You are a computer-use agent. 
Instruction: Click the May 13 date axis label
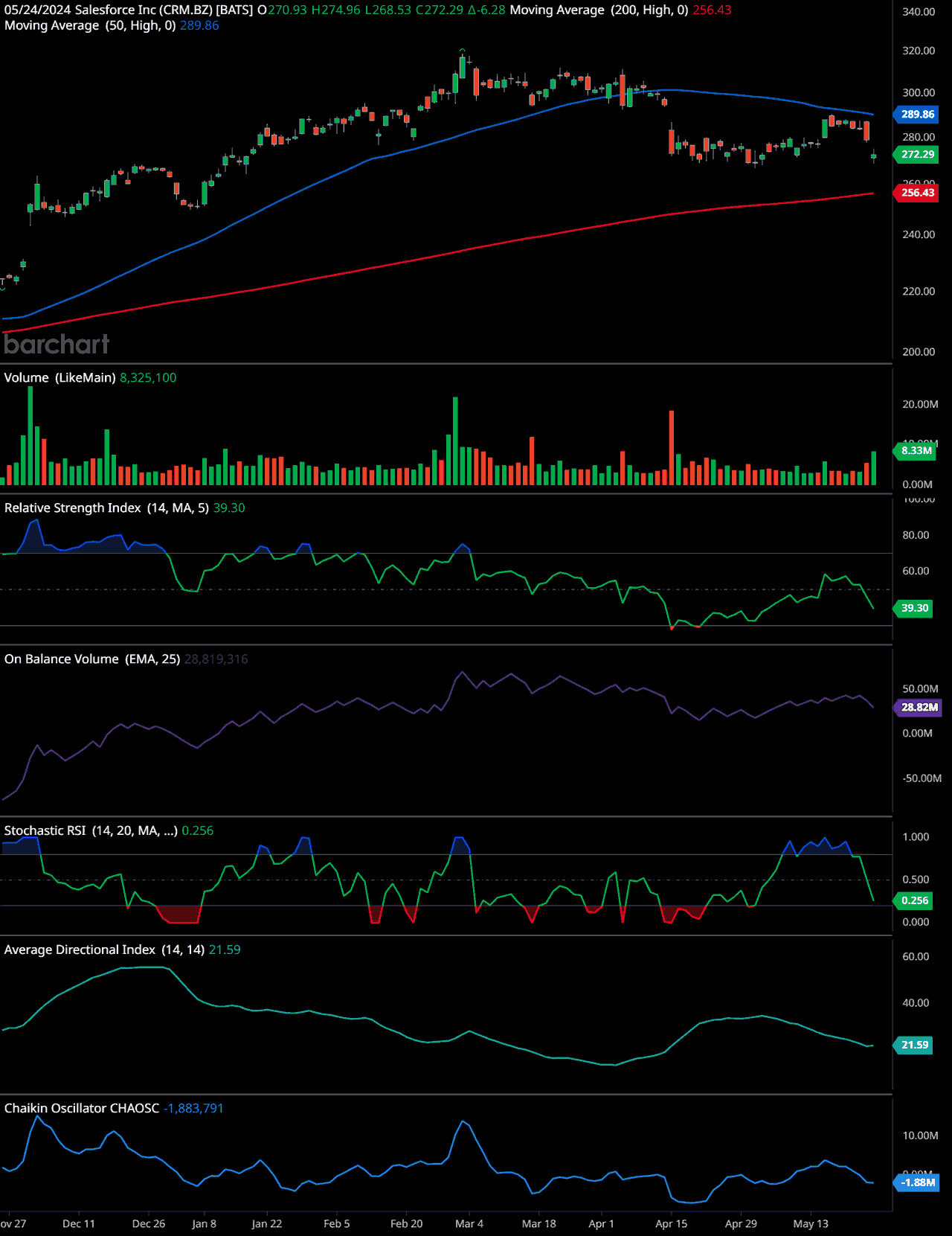click(811, 1224)
